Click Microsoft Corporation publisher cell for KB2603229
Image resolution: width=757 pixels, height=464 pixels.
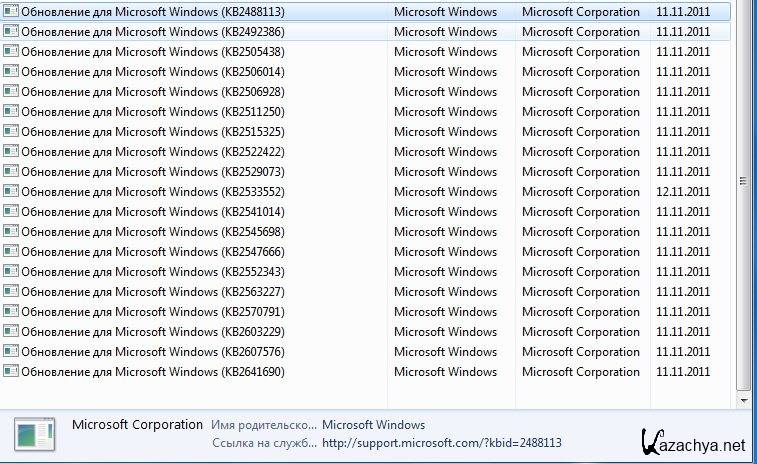coord(581,332)
